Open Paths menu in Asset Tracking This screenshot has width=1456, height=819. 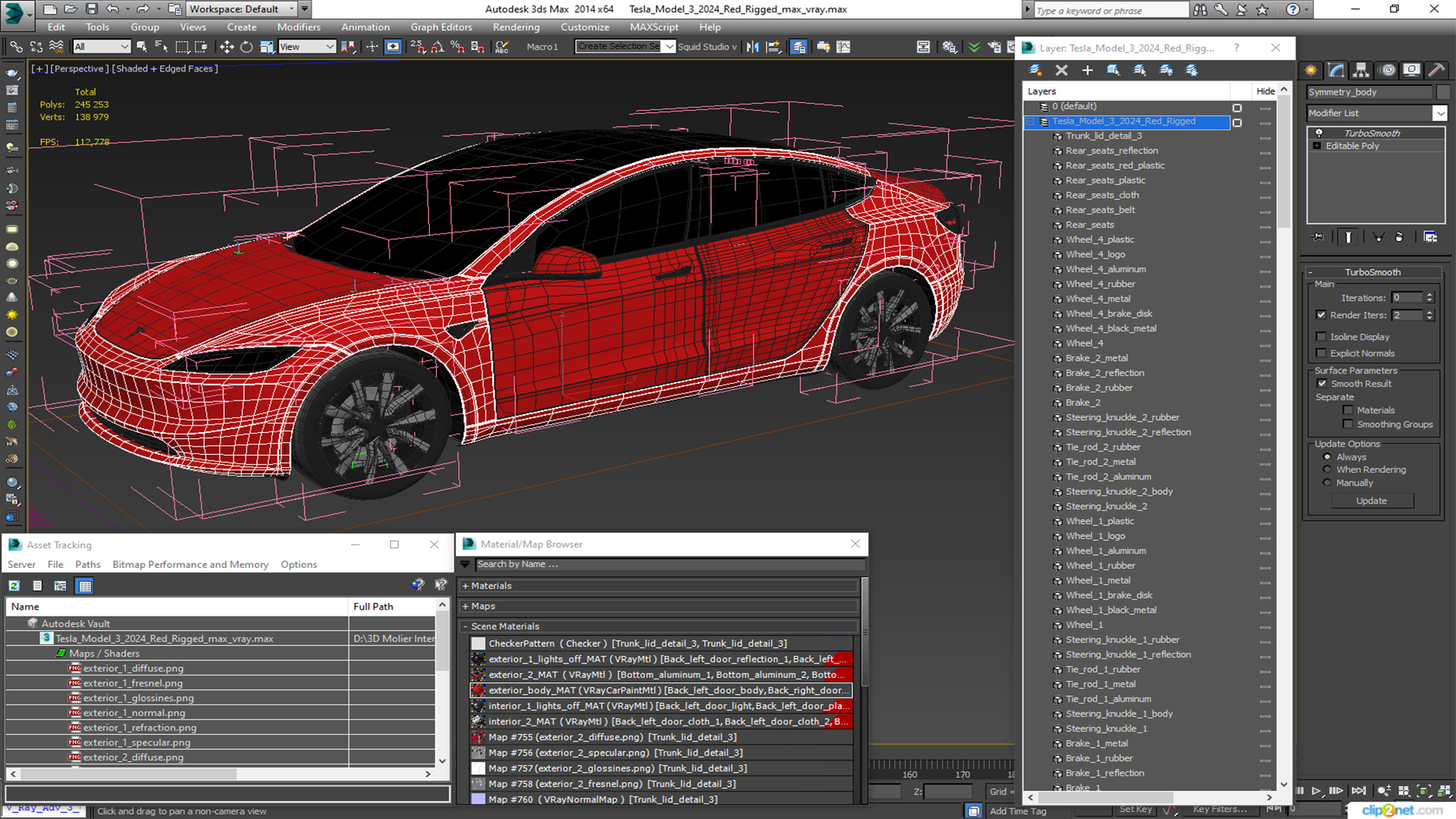[x=88, y=565]
